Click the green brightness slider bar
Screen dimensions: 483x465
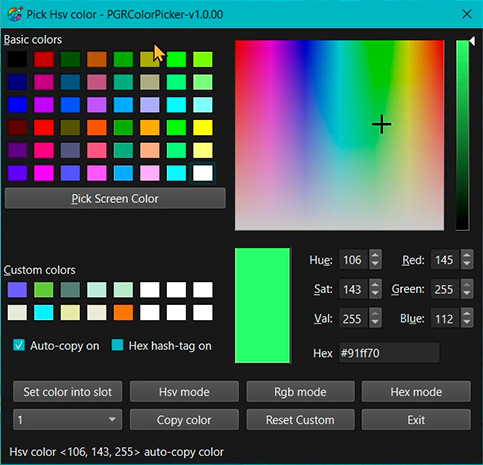pos(462,135)
